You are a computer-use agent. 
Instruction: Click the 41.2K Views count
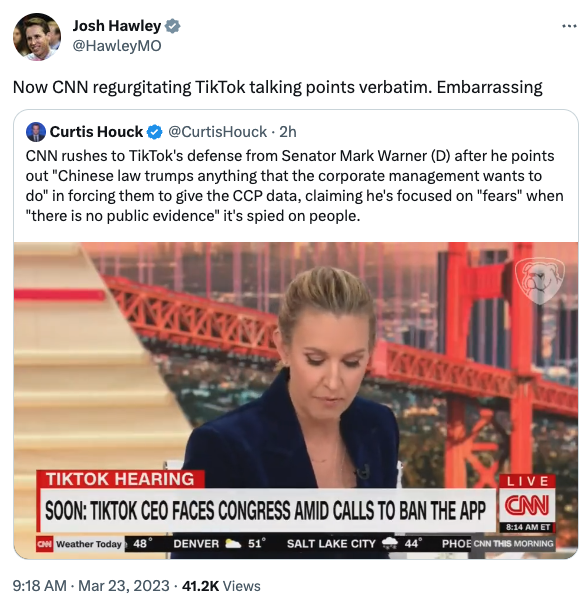click(221, 586)
